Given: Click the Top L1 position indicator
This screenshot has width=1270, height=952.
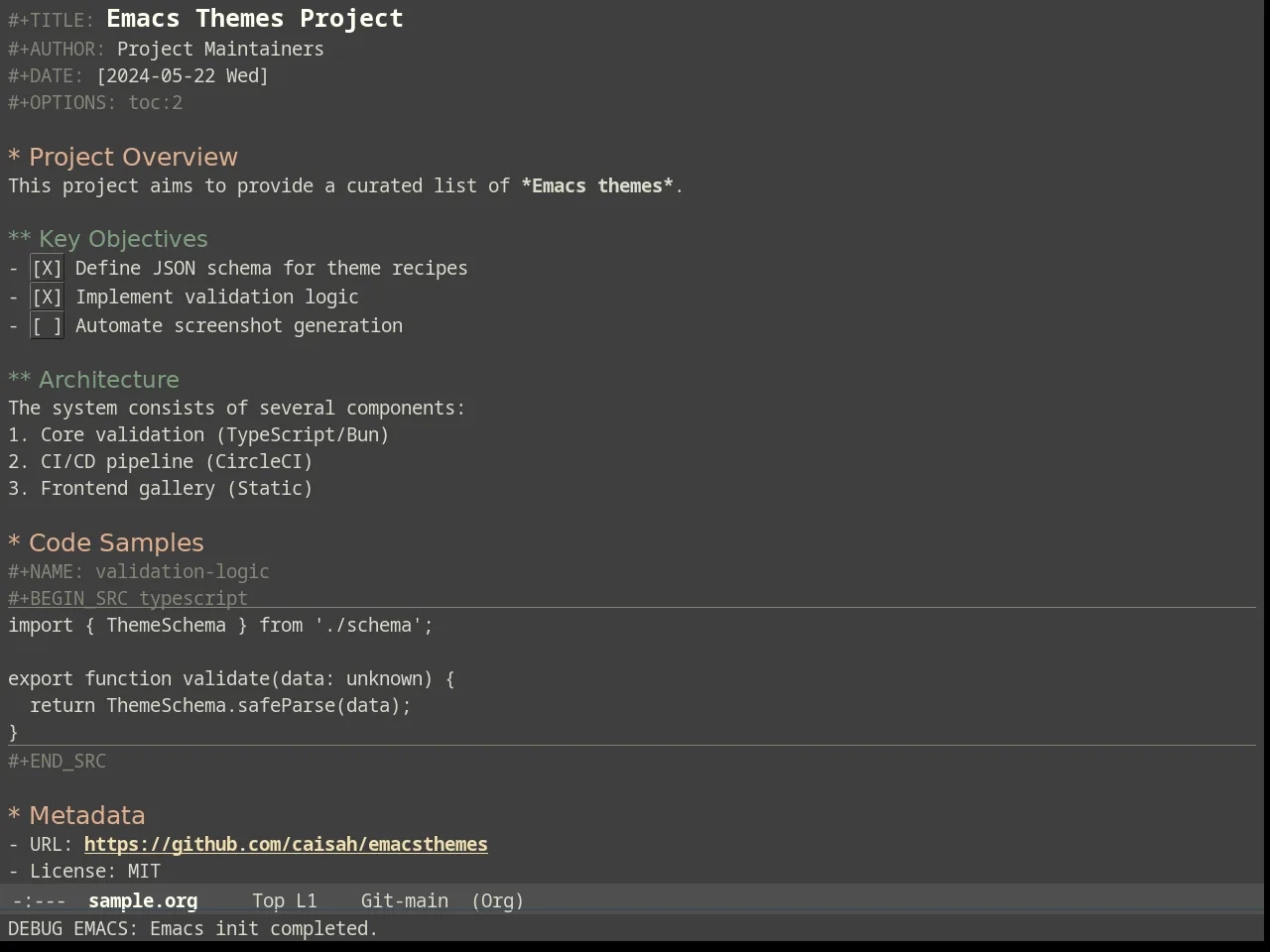Looking at the screenshot, I should click(x=285, y=900).
